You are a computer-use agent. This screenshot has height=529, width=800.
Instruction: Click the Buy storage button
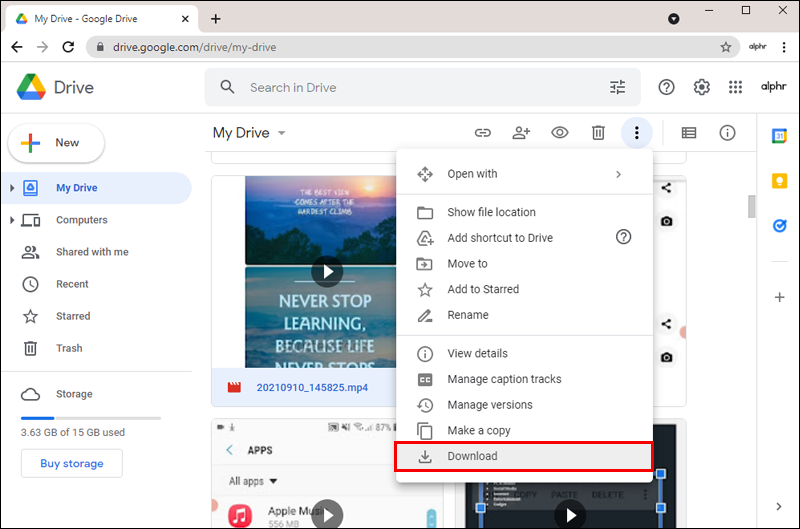pyautogui.click(x=72, y=463)
